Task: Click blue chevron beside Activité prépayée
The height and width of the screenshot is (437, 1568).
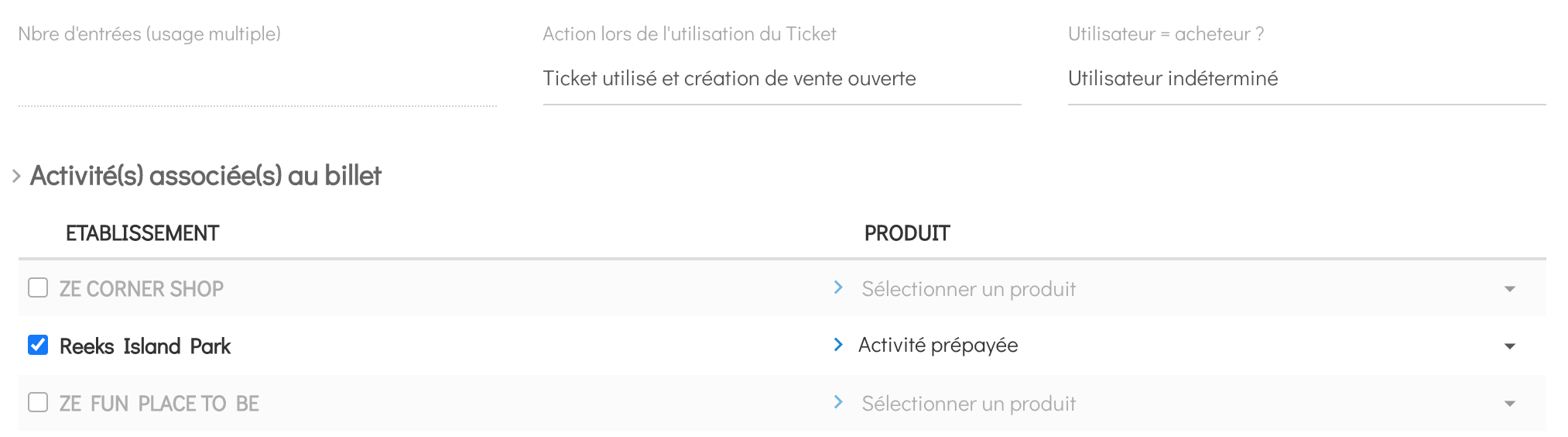Action: point(838,345)
